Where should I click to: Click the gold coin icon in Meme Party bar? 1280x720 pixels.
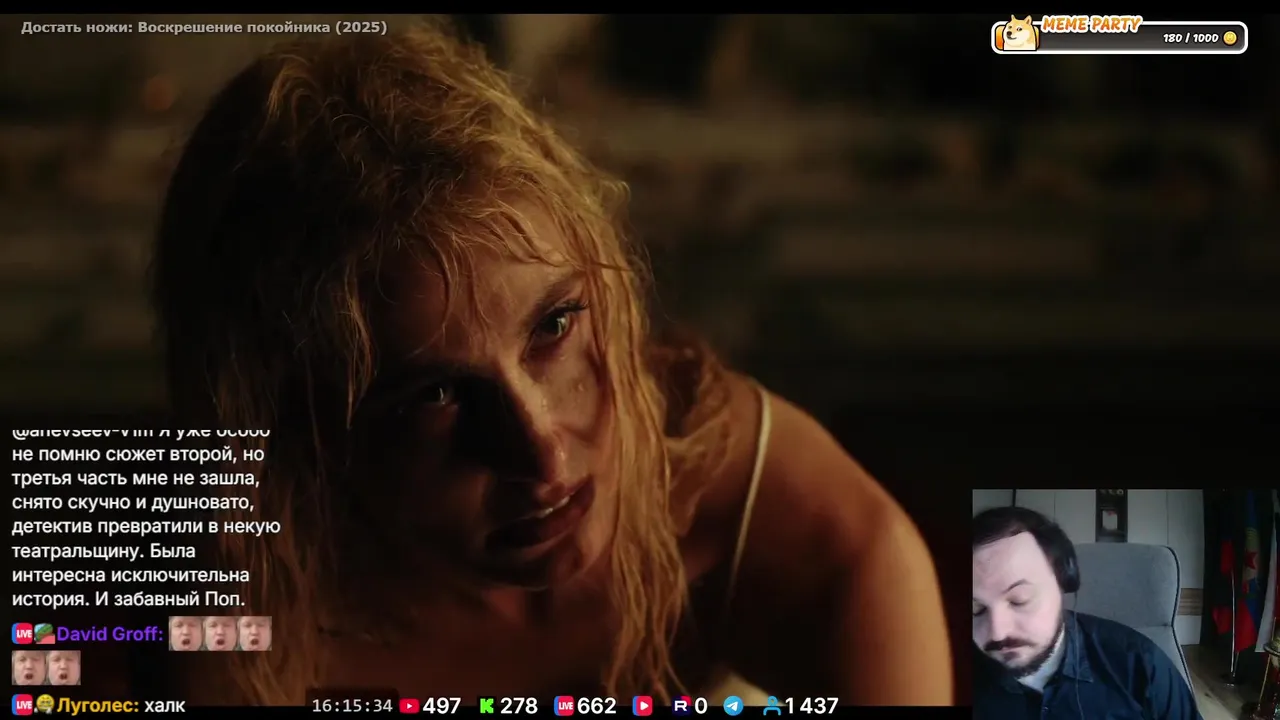(1230, 38)
